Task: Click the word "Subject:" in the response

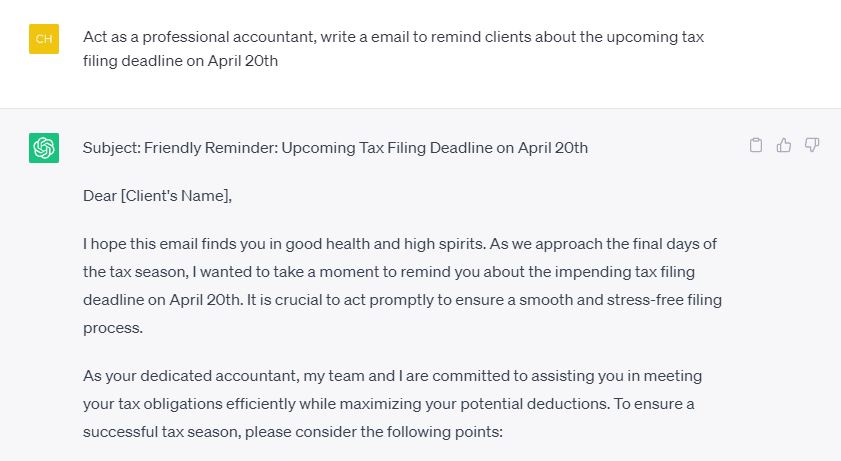Action: coord(111,148)
